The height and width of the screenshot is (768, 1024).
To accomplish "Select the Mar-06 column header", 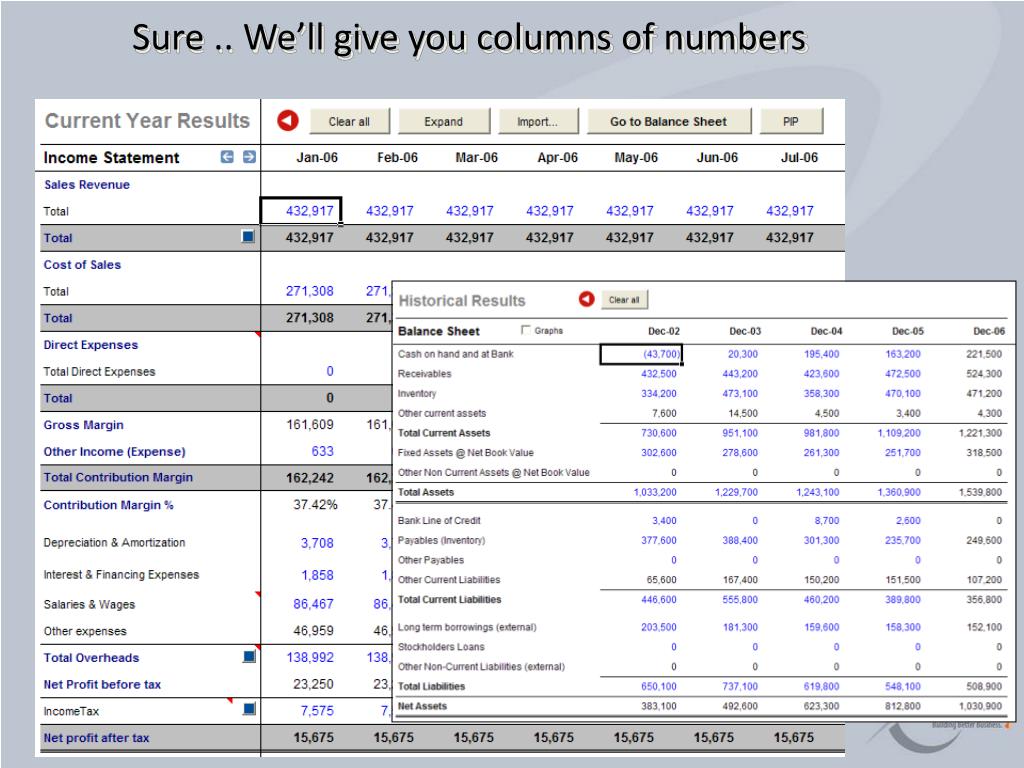I will [477, 157].
